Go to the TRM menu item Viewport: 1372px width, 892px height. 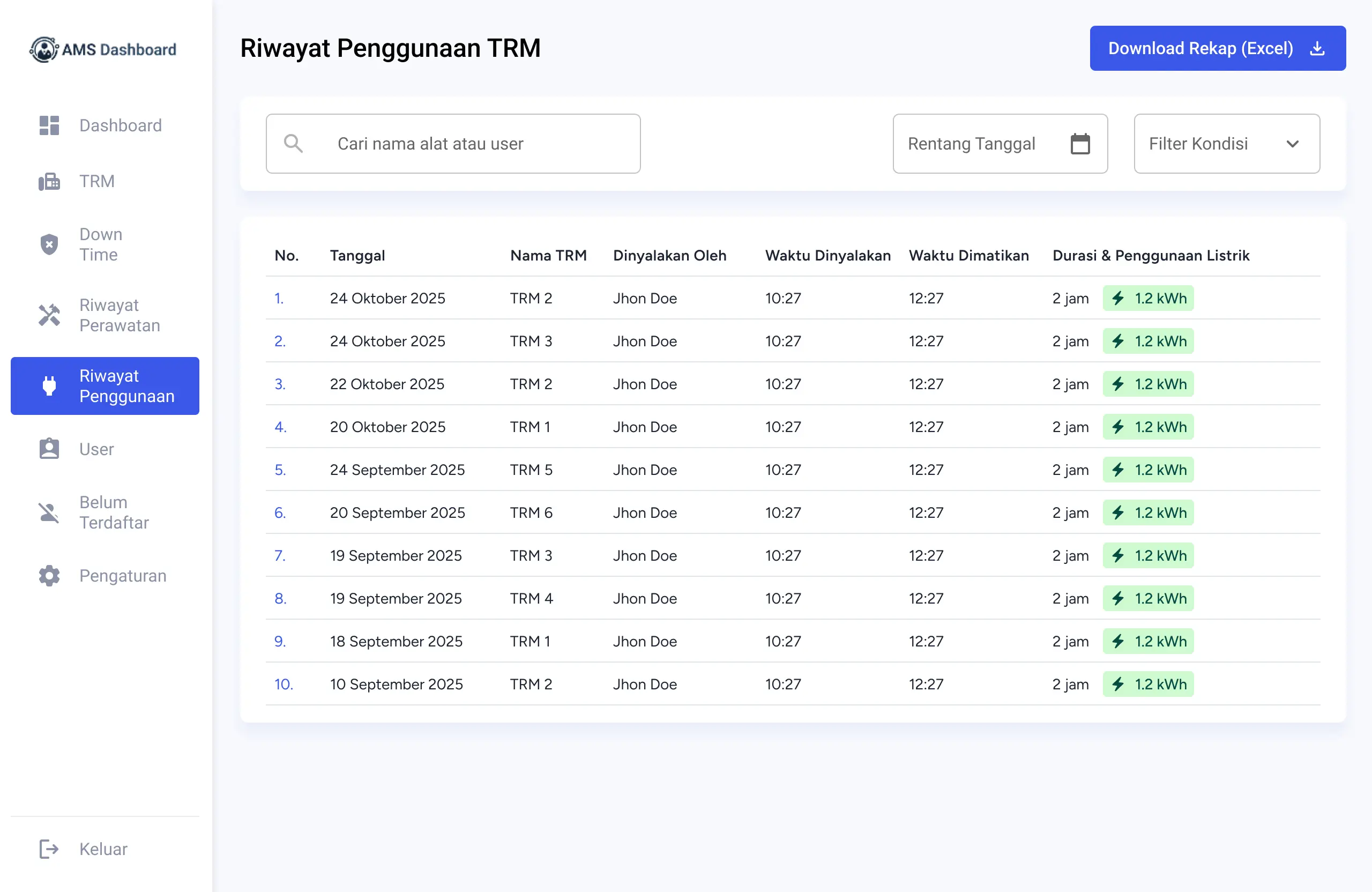(105, 181)
